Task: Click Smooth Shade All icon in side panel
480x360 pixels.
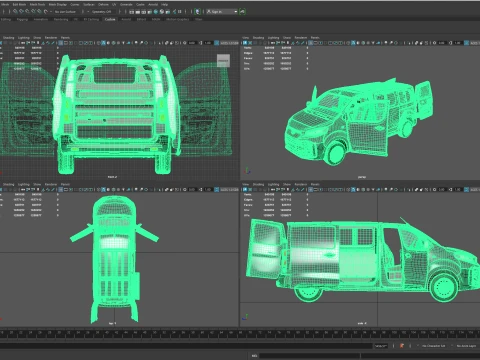Action: [353, 189]
